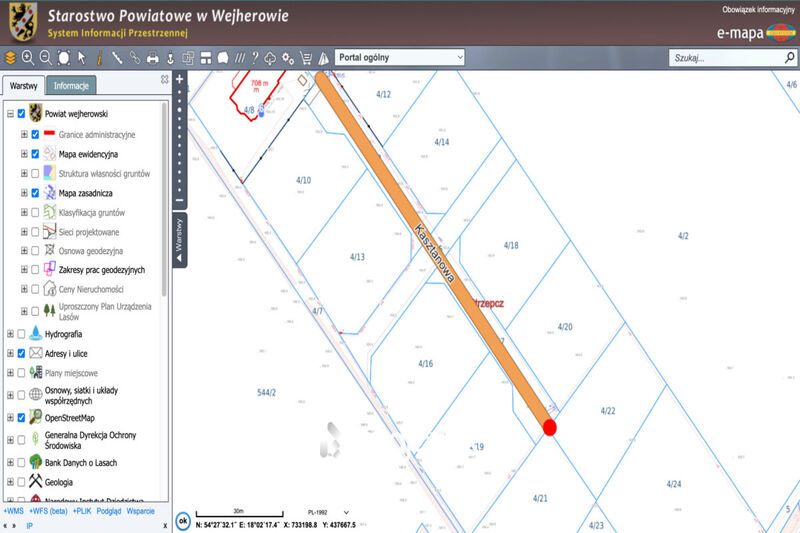The width and height of the screenshot is (800, 533).
Task: Click the layers stack toolbar icon
Action: point(10,58)
